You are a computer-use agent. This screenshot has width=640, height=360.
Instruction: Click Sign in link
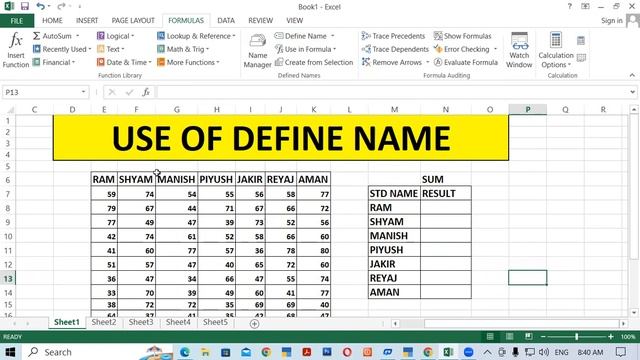tap(611, 20)
